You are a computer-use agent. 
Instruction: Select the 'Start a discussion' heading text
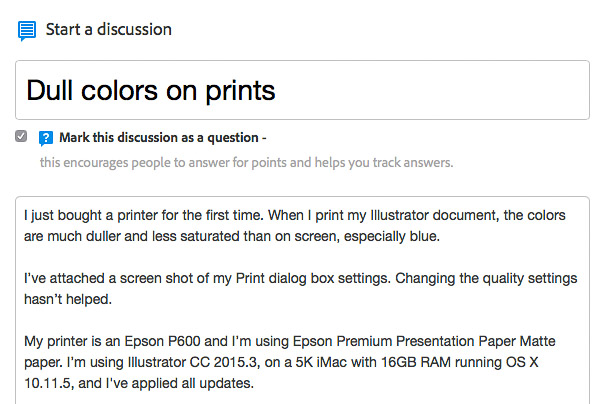click(108, 30)
